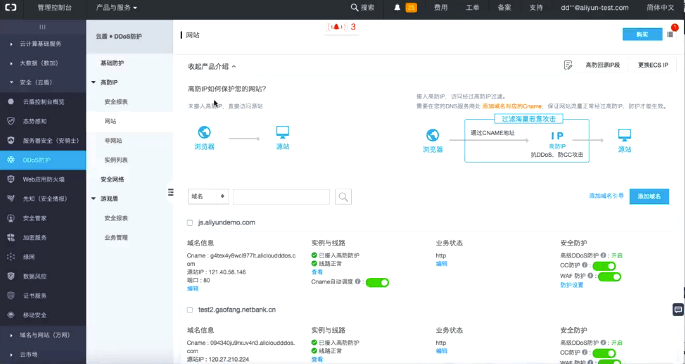
Task: Click the Aliyun logo icon
Action: point(10,7)
